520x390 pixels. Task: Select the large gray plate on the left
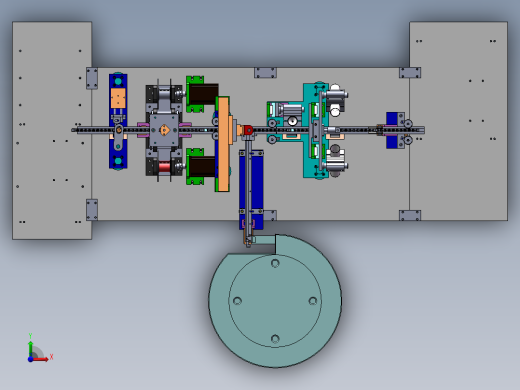pyautogui.click(x=52, y=130)
